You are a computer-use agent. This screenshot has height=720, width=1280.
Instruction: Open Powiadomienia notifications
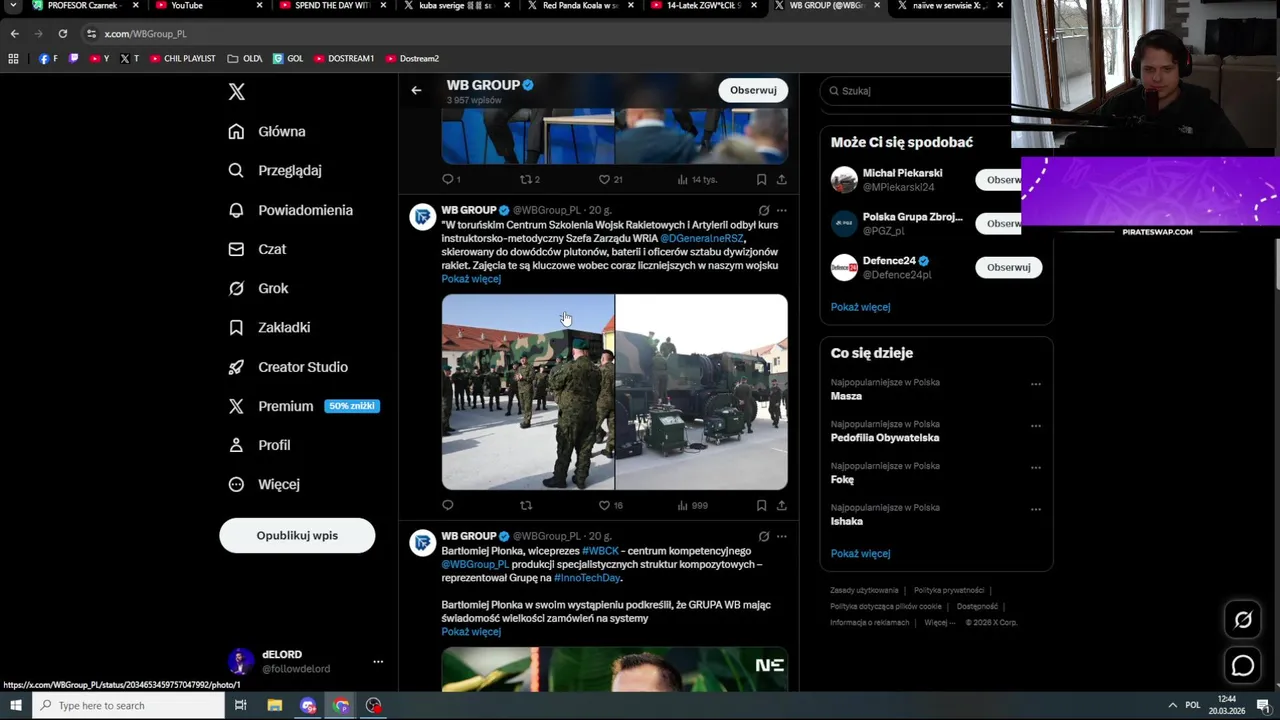pos(291,210)
